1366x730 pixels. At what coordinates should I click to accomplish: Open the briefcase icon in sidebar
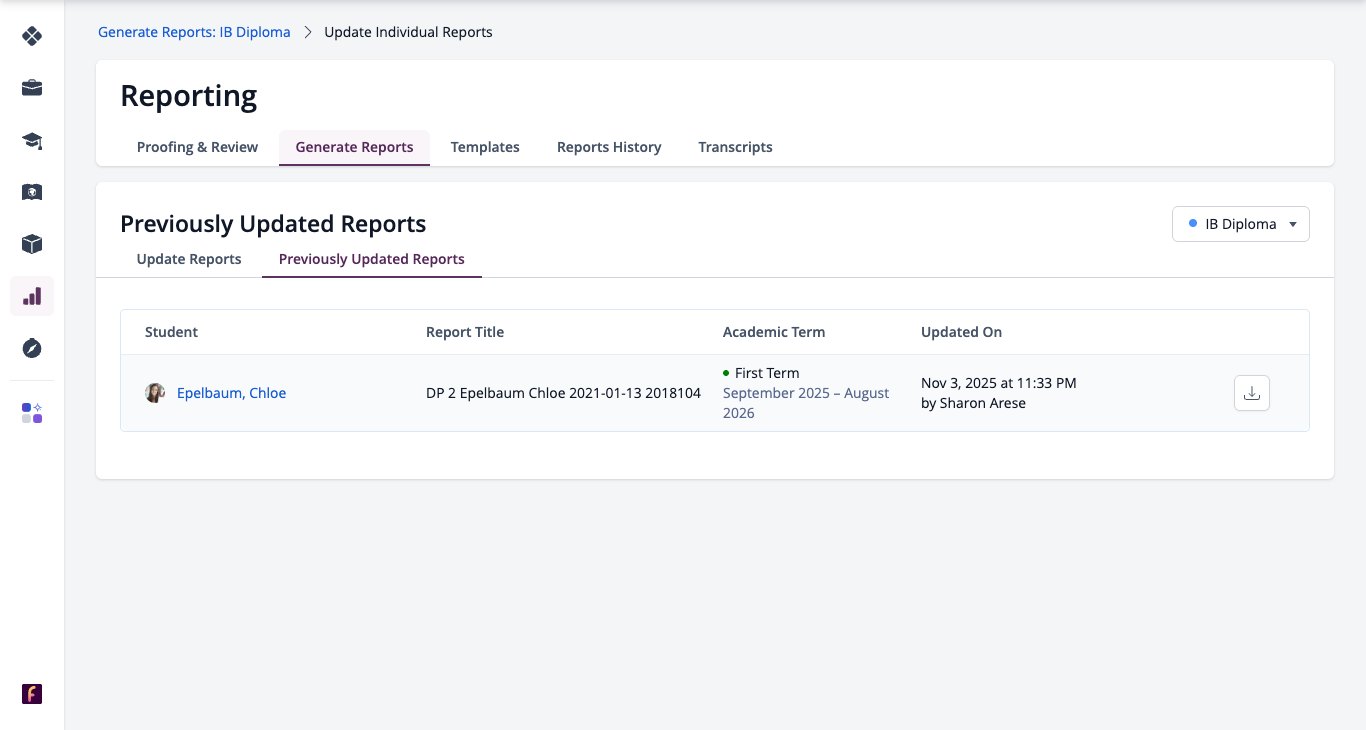tap(32, 88)
